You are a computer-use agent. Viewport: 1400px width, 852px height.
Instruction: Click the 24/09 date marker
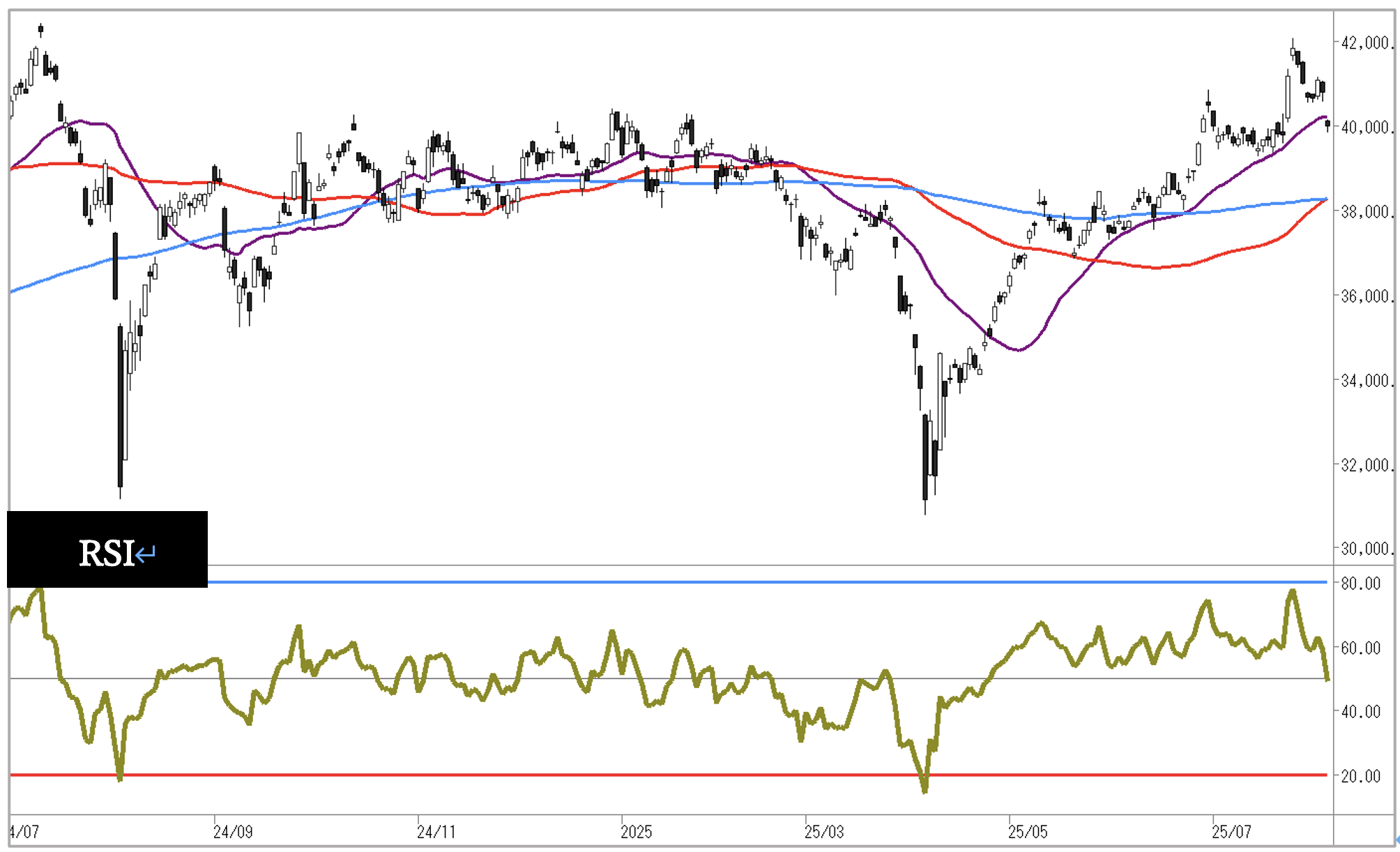[233, 832]
